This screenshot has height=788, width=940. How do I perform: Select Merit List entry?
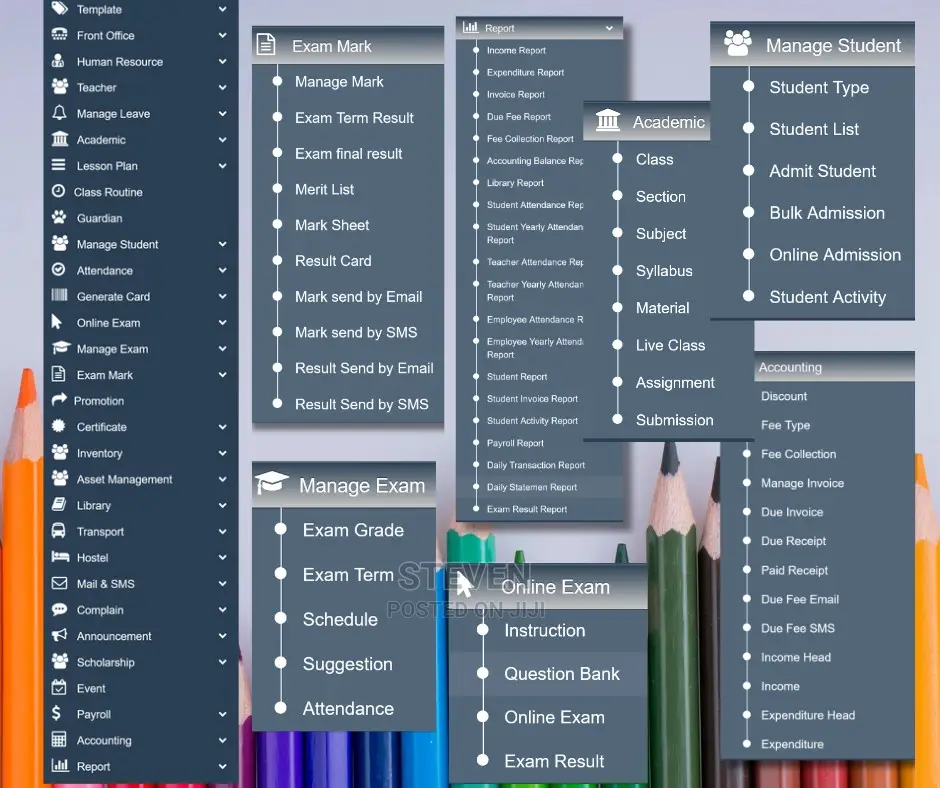(324, 190)
